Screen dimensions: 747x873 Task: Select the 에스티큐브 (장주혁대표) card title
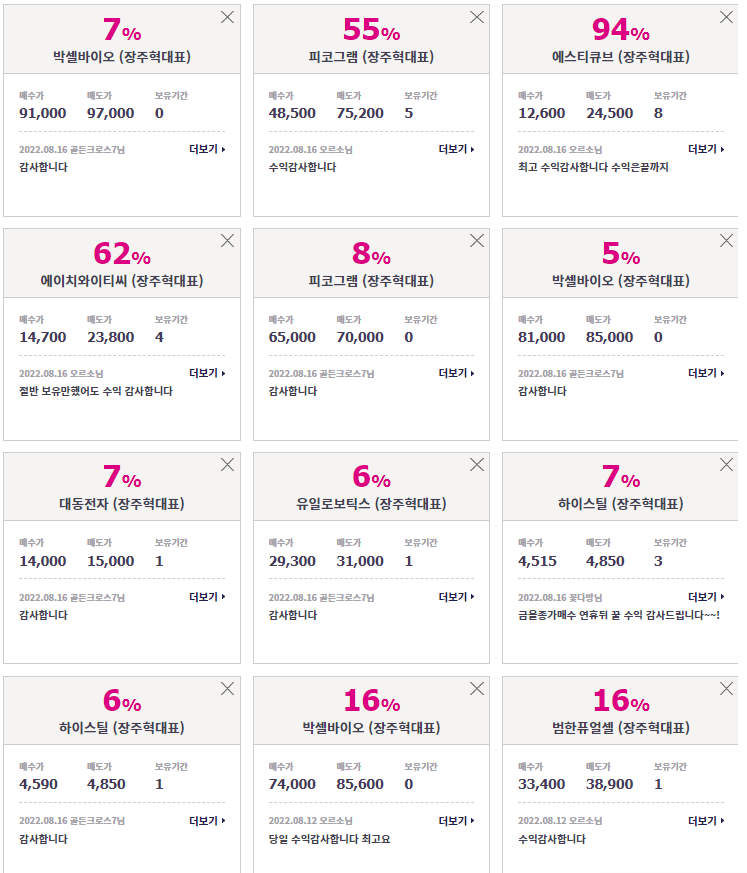[x=621, y=57]
